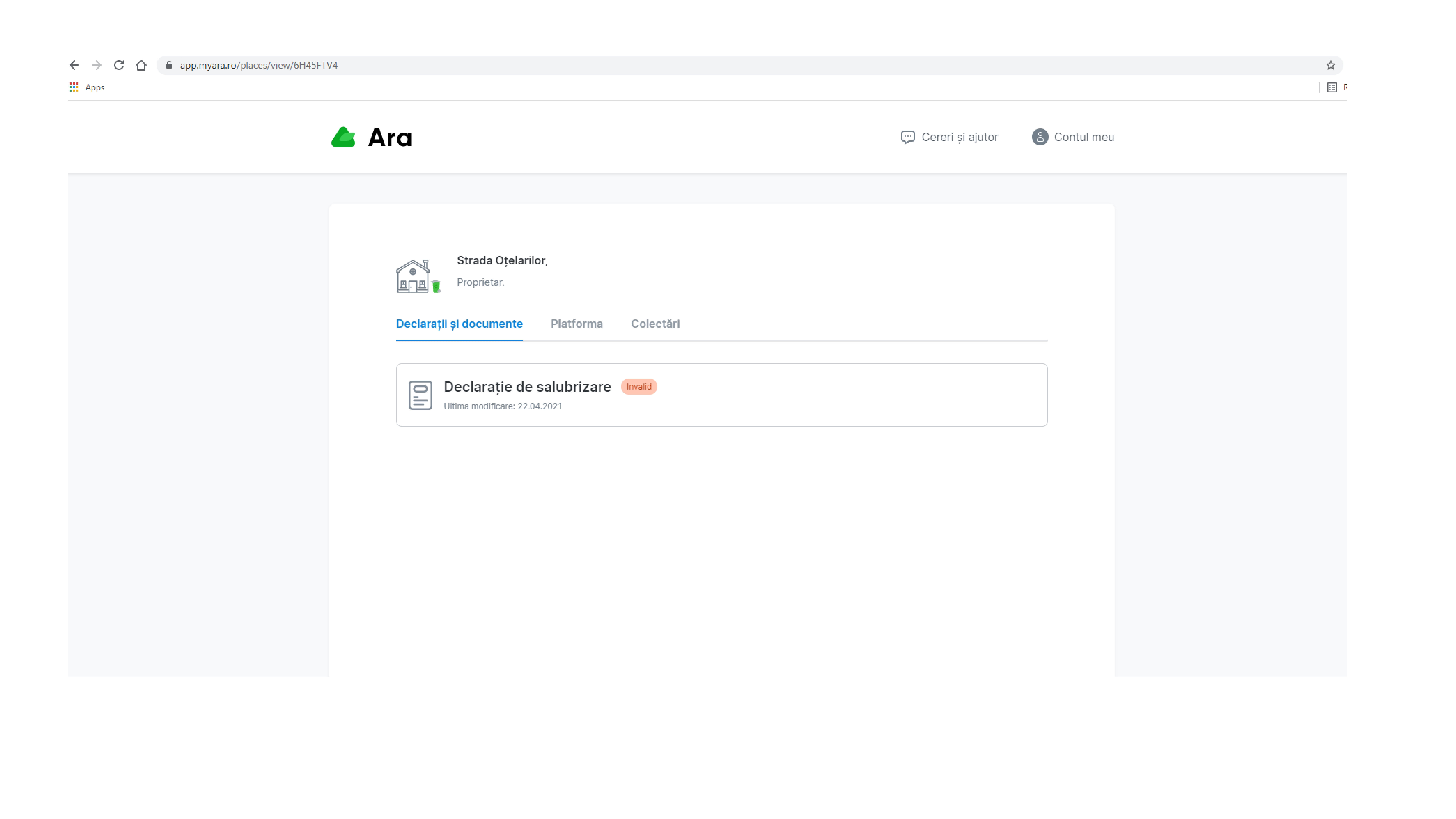
Task: Click the address bar URL
Action: coord(259,66)
